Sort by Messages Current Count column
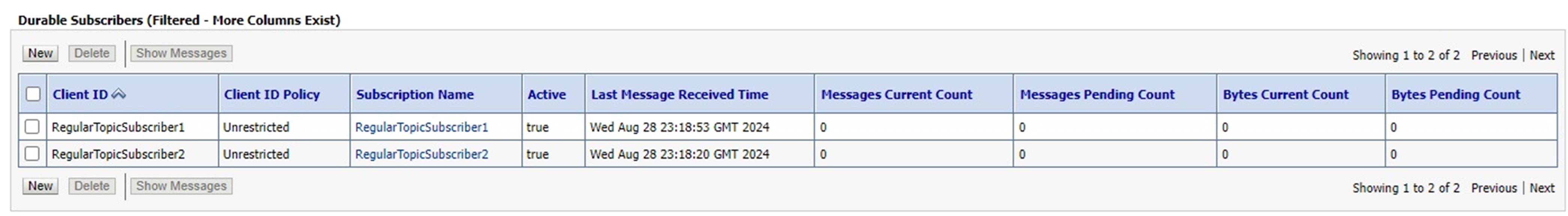 [x=896, y=94]
